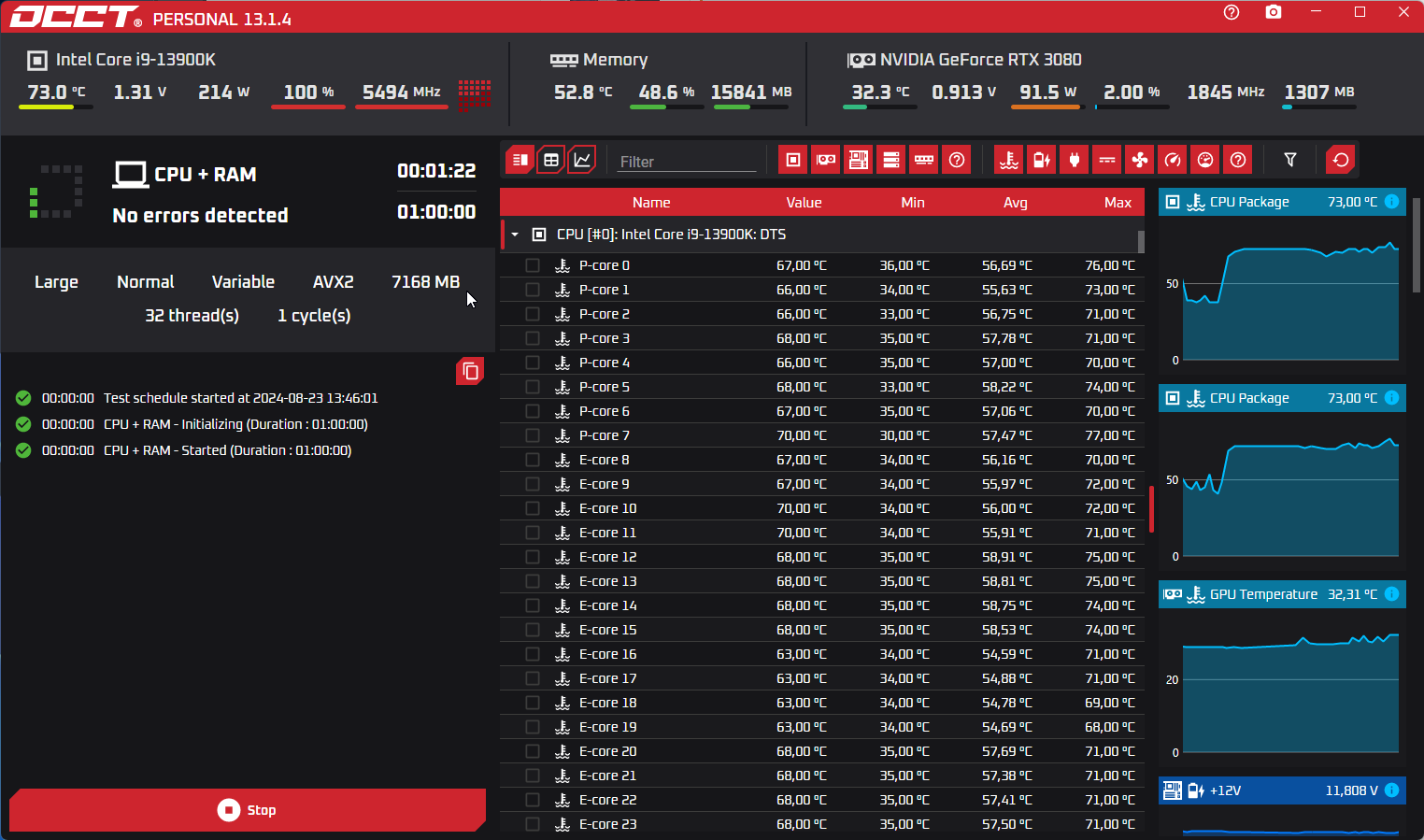This screenshot has width=1424, height=840.
Task: Toggle the memory module sensor filter icon
Action: (924, 160)
